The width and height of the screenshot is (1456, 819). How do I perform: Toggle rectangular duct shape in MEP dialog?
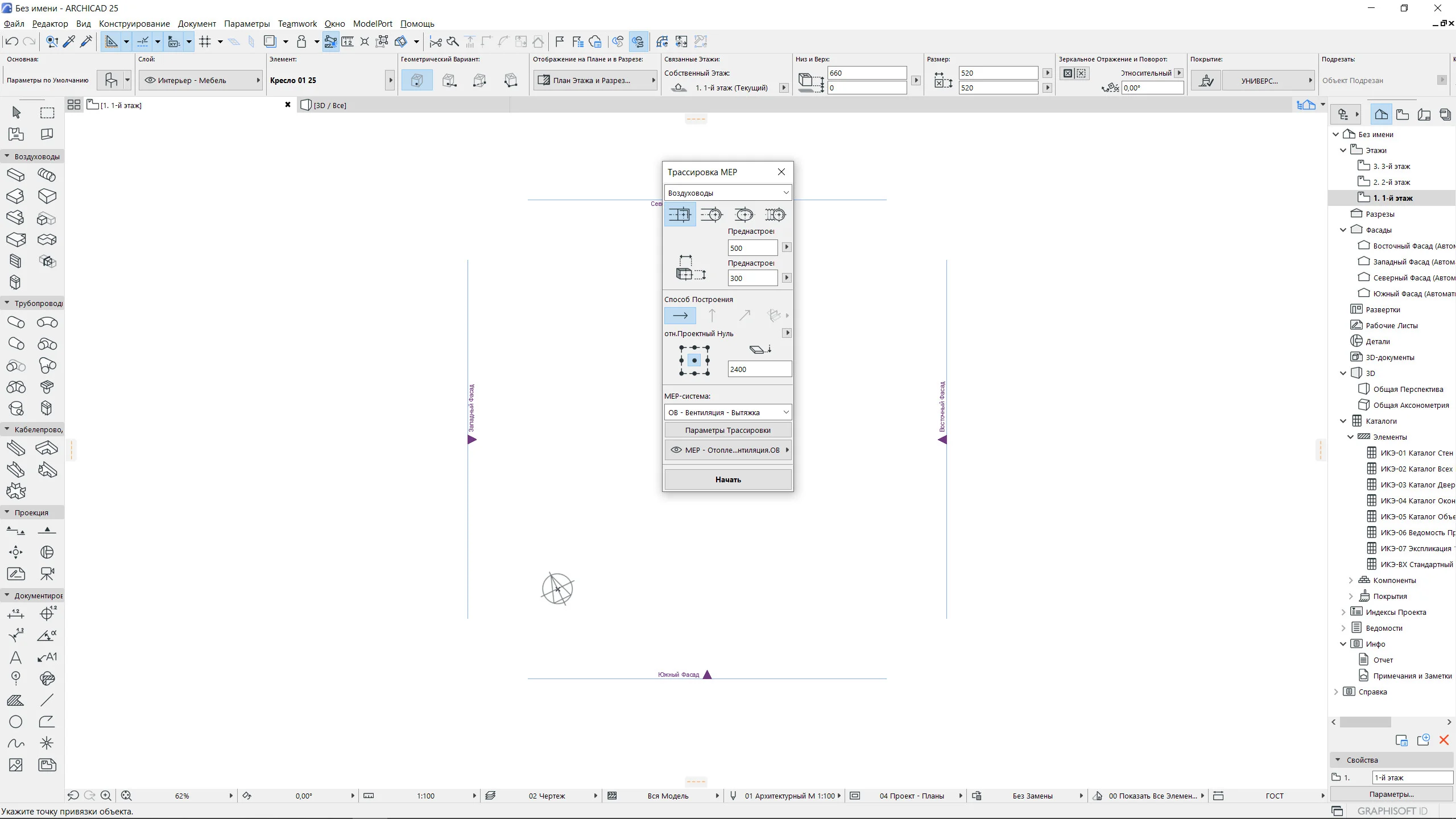click(x=680, y=214)
